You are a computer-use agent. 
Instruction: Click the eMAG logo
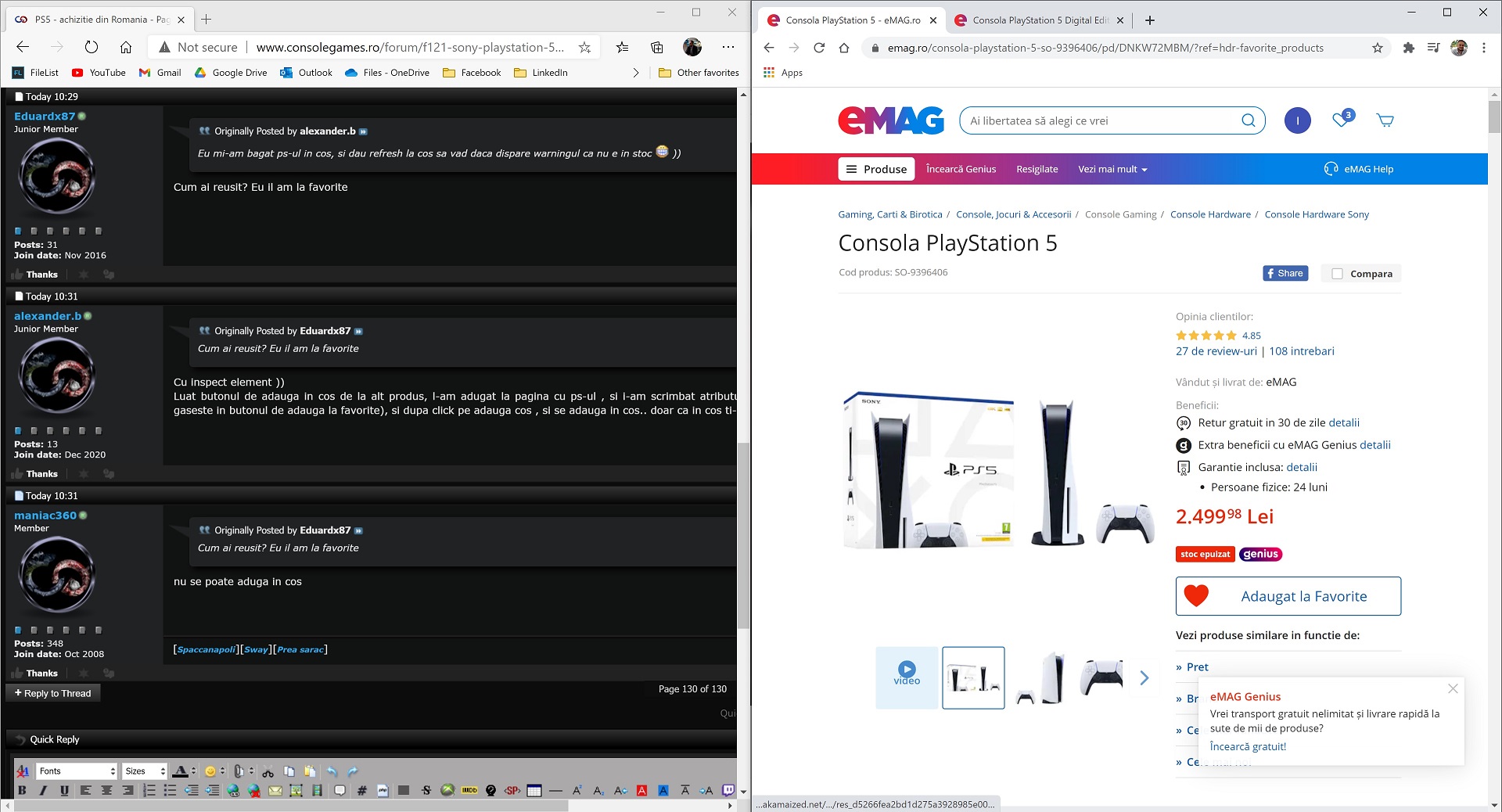point(891,120)
